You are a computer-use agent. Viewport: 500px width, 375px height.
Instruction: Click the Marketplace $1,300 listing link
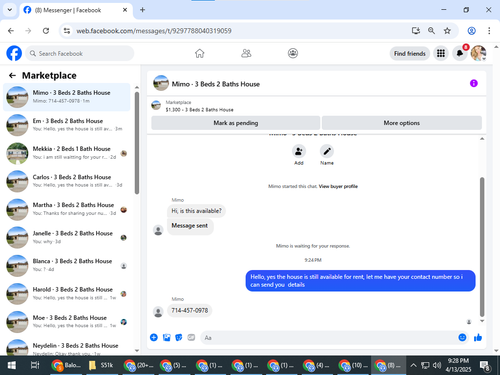199,110
